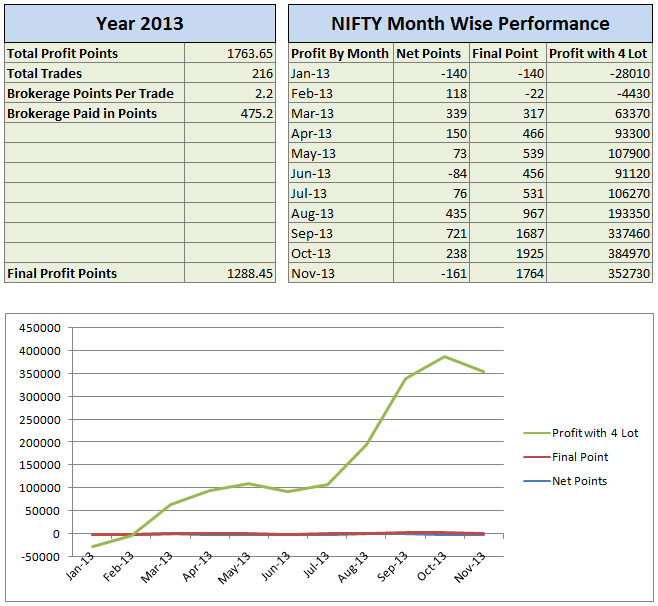
Task: Click the Profit By Month column header
Action: click(x=340, y=54)
